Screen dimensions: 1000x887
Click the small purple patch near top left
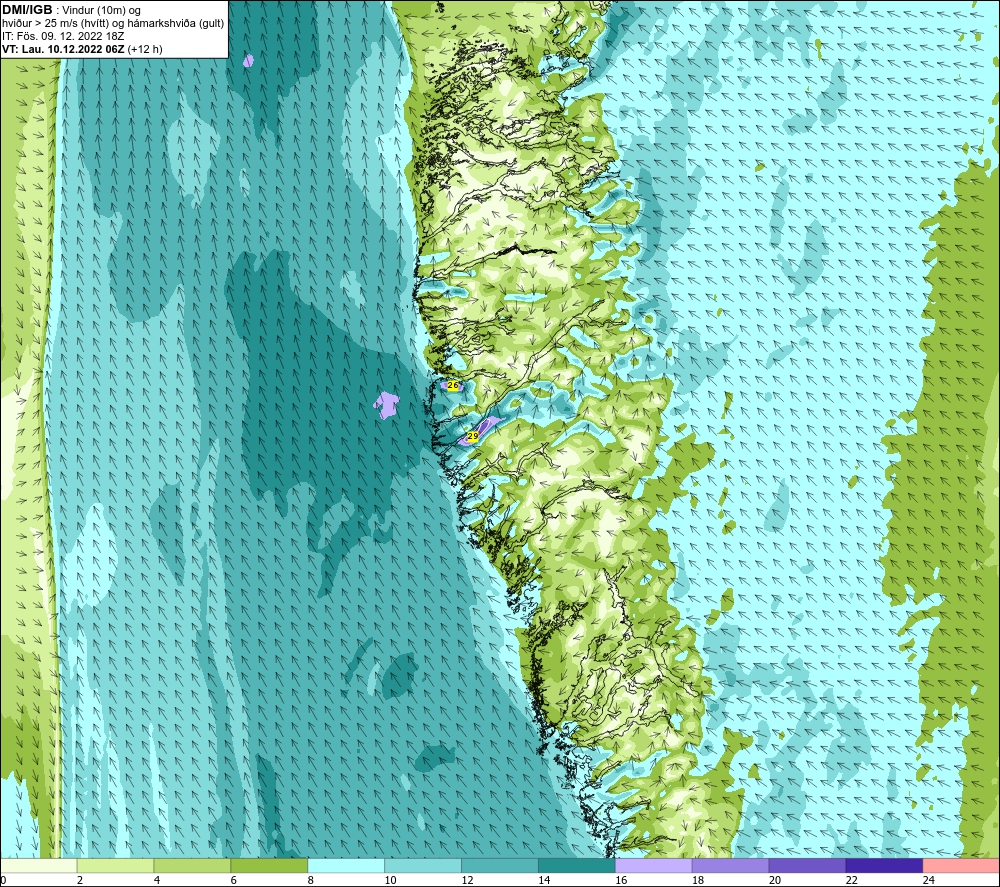[249, 61]
